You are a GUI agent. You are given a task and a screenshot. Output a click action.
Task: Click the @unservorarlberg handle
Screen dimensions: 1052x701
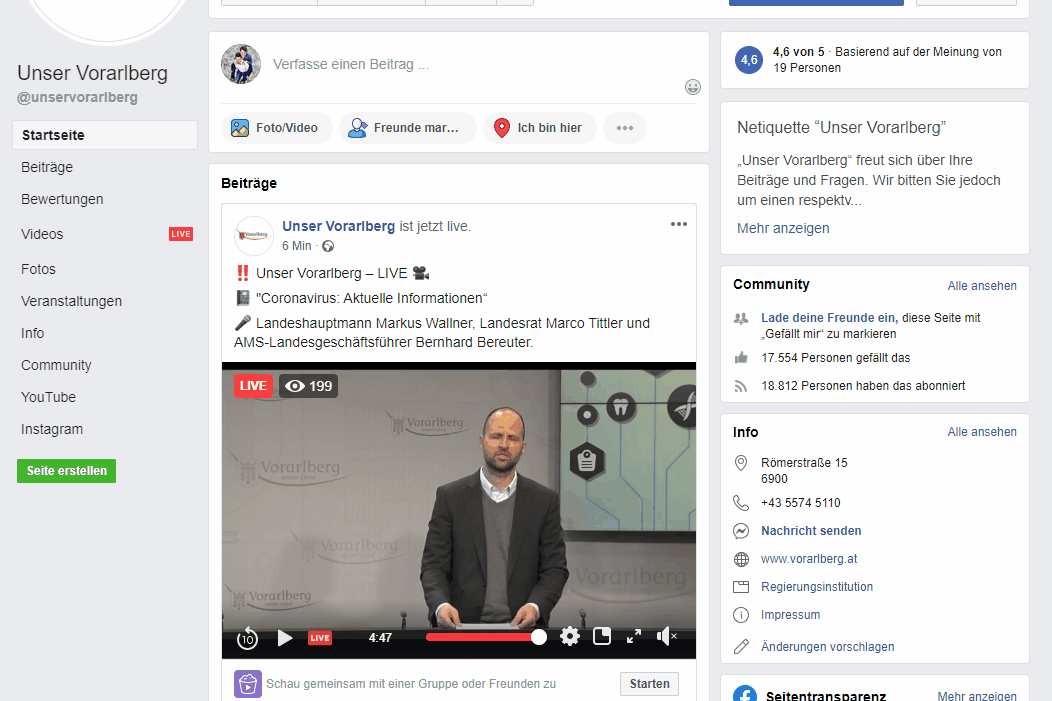coord(77,97)
